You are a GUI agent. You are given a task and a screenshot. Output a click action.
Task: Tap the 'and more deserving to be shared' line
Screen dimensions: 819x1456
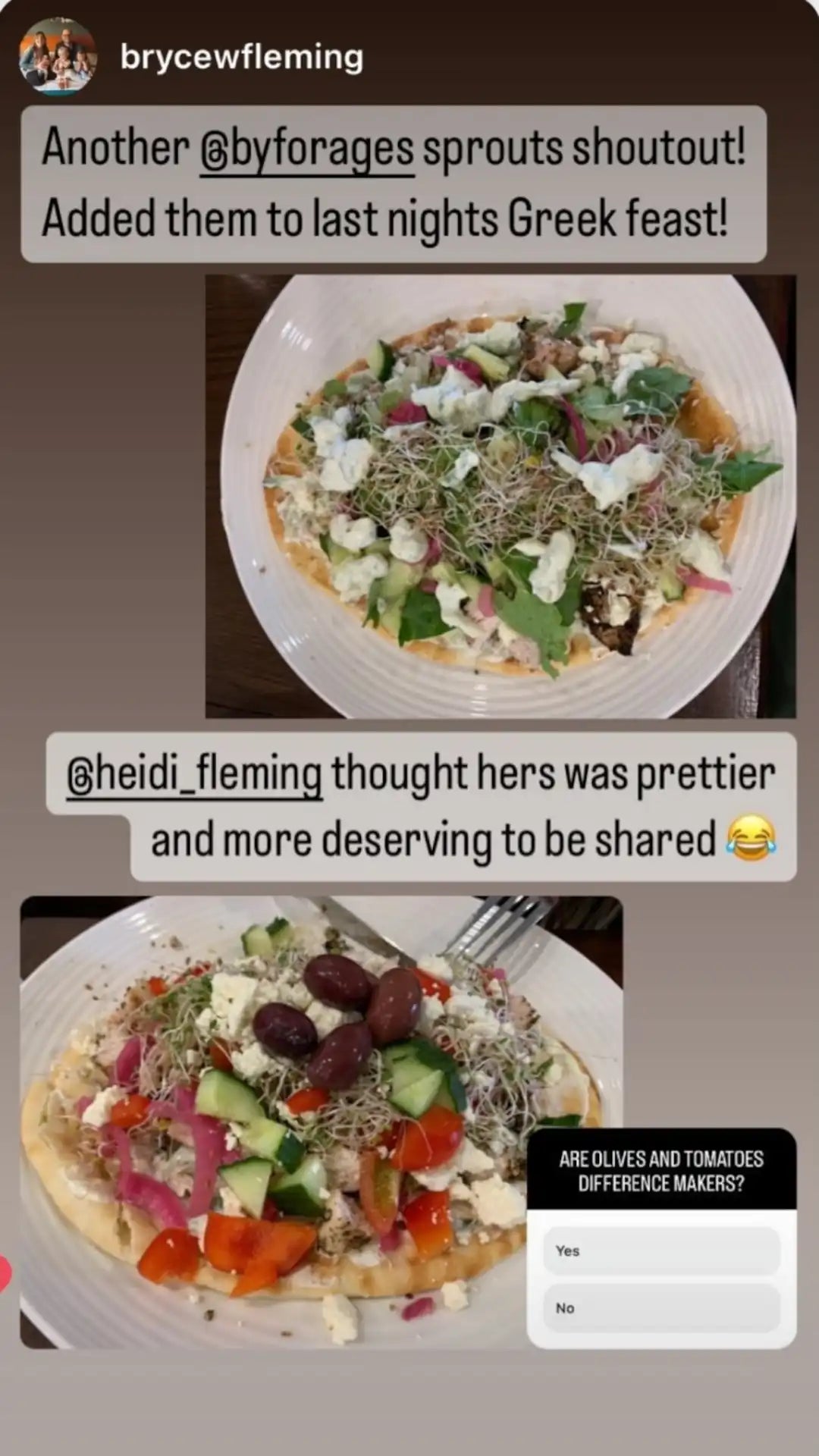point(433,840)
